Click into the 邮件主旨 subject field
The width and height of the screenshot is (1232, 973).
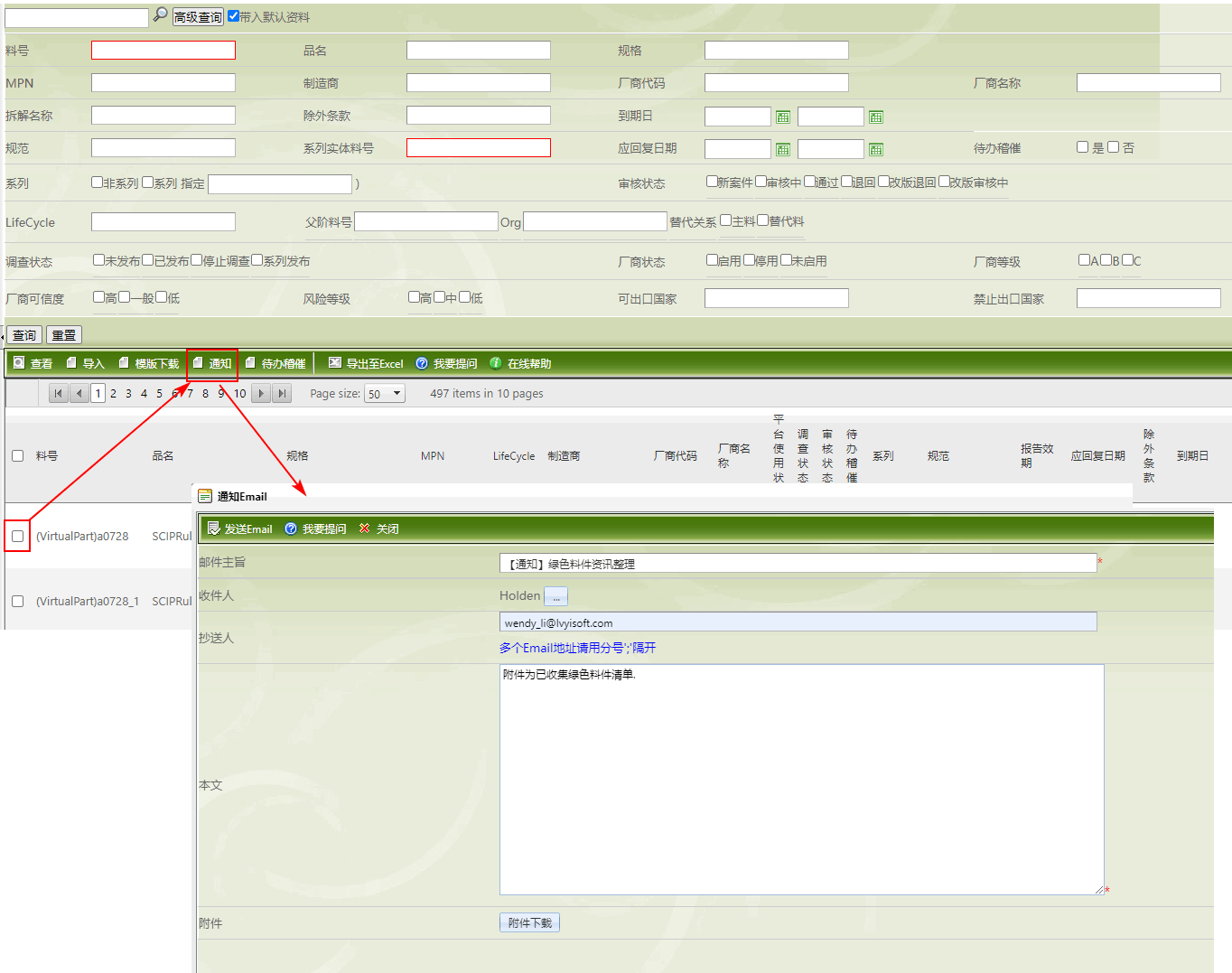click(x=798, y=564)
